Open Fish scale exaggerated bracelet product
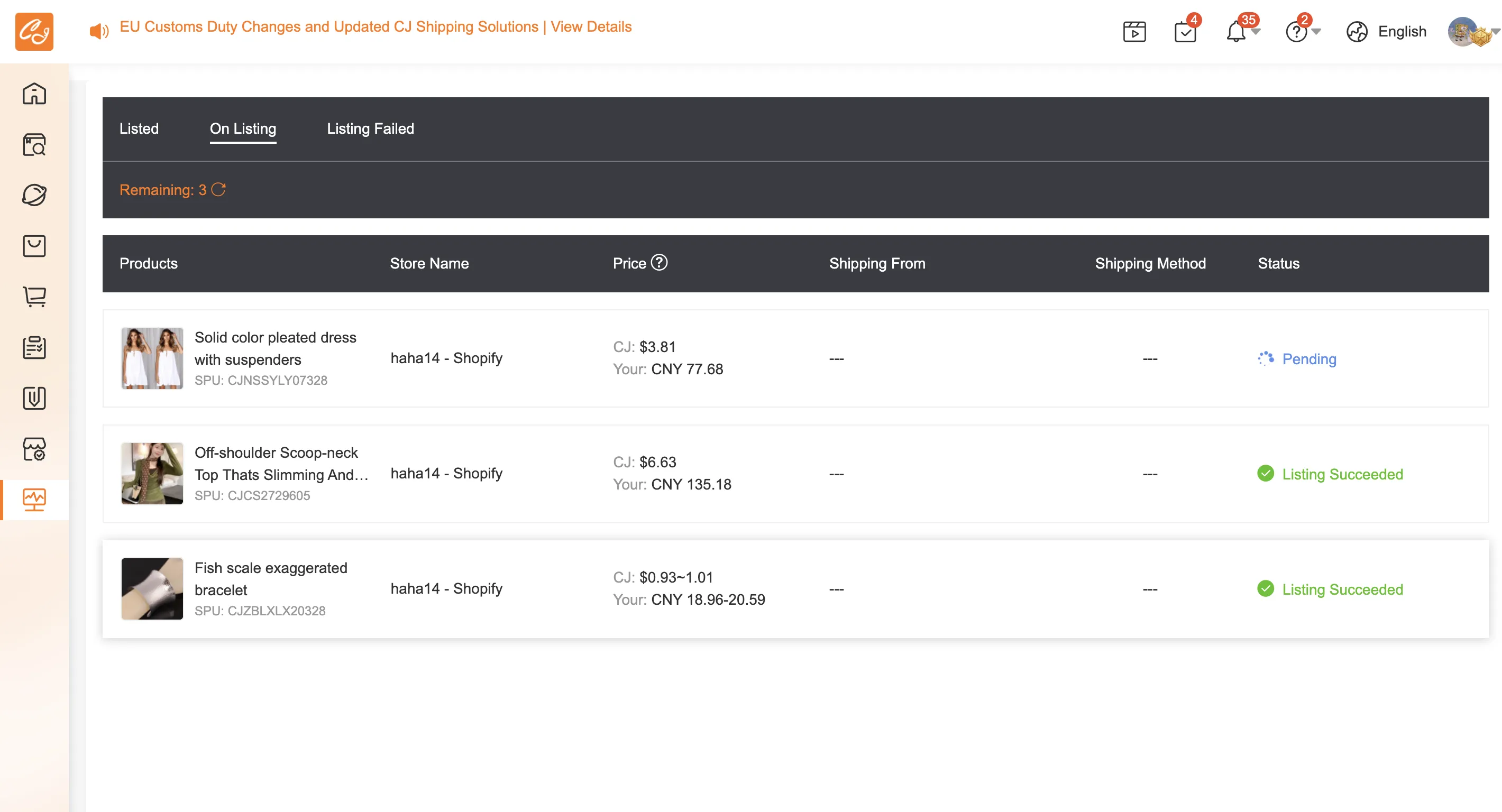This screenshot has width=1502, height=812. 271,579
